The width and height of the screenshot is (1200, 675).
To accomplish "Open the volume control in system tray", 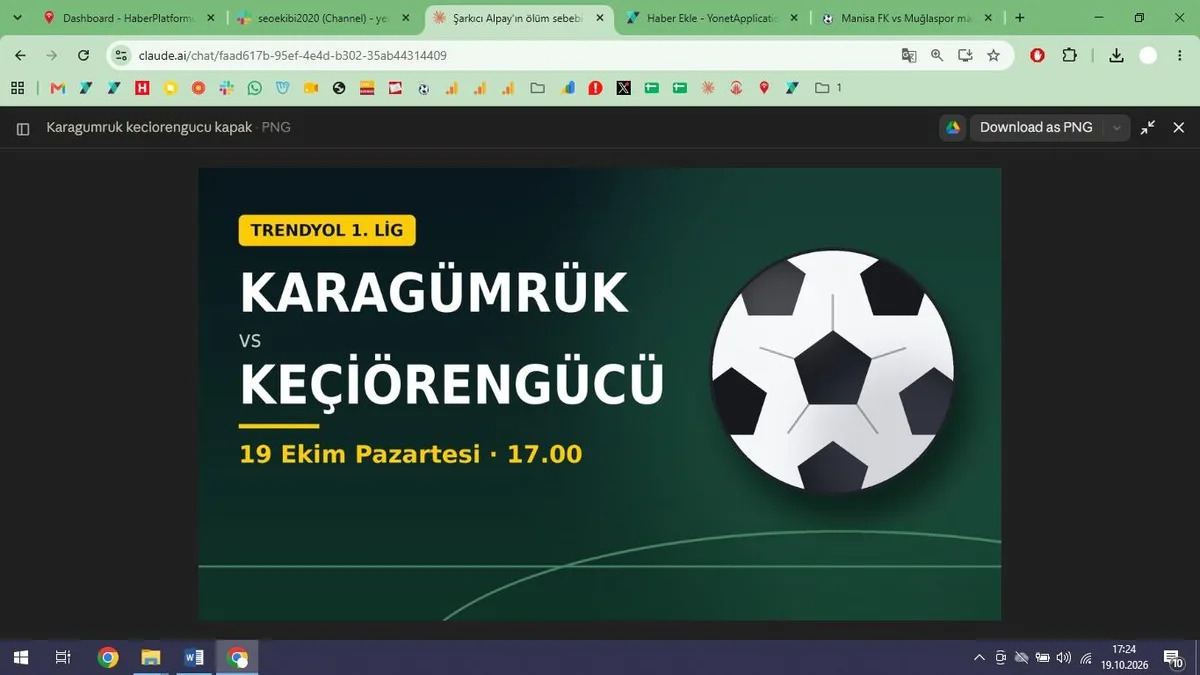I will tap(1063, 657).
